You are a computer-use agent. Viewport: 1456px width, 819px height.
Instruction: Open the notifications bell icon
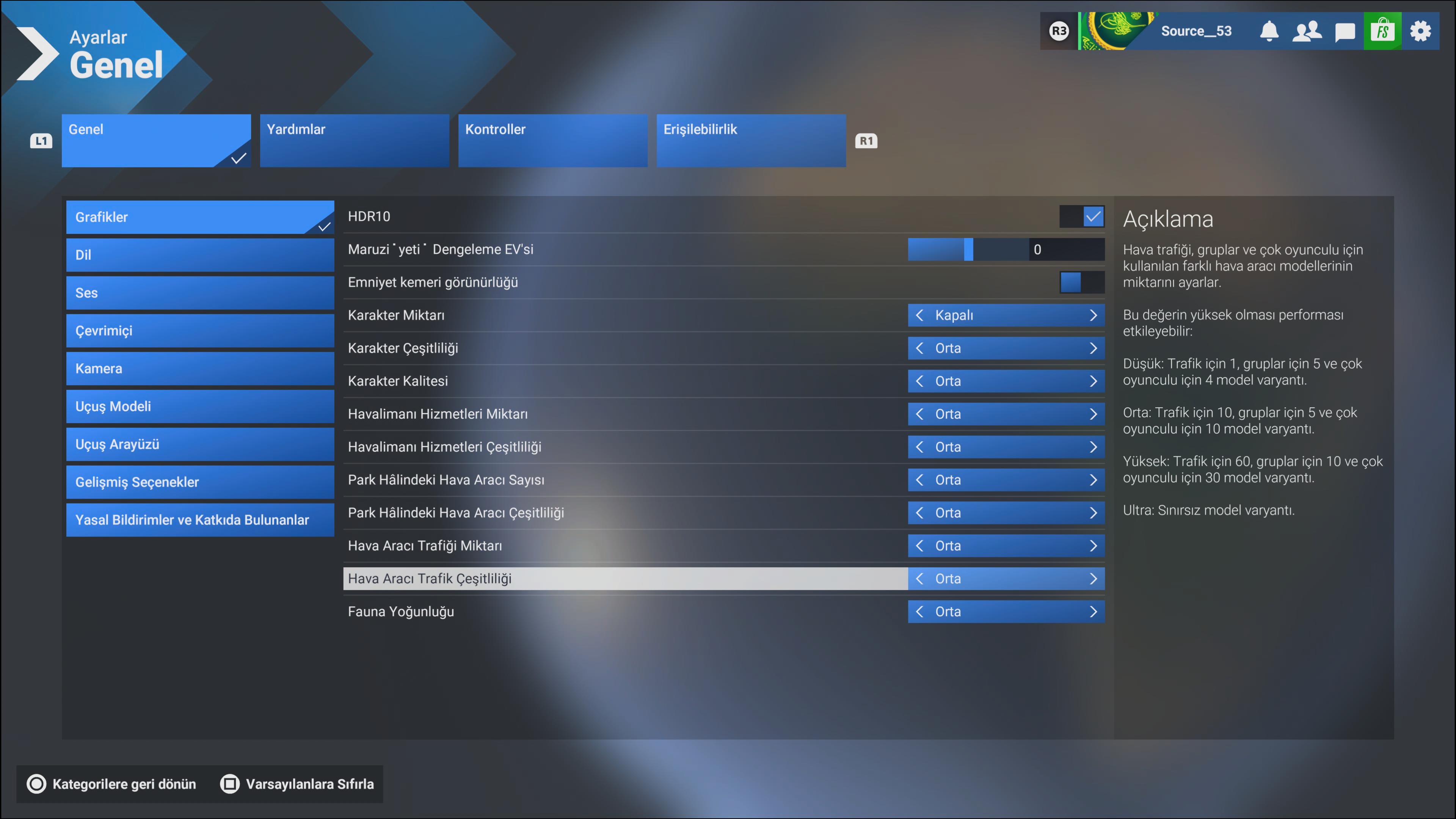click(x=1269, y=31)
